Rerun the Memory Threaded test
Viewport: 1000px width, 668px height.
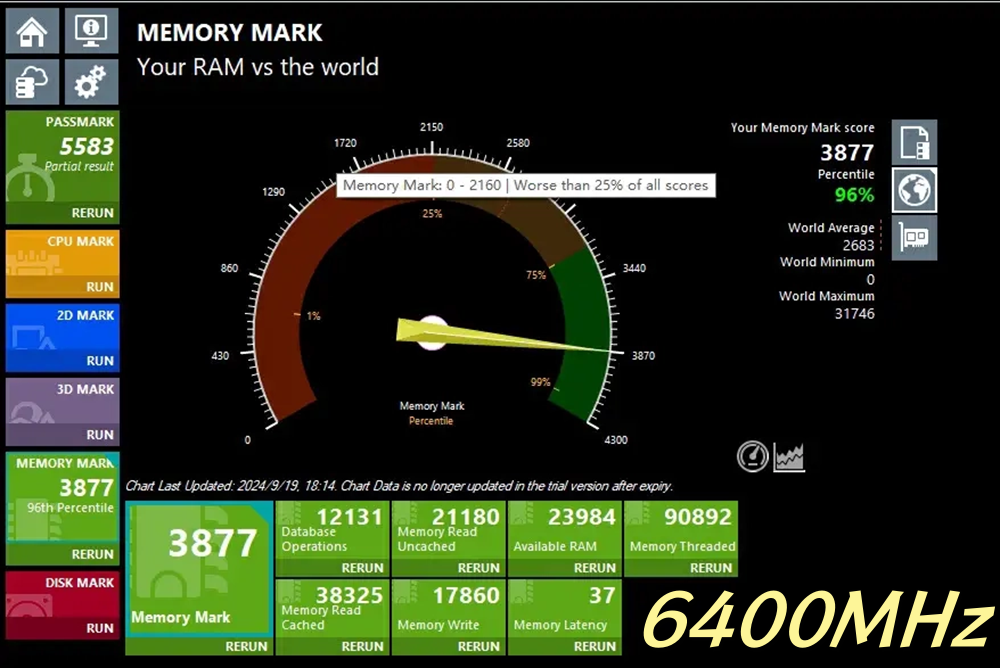tap(710, 568)
